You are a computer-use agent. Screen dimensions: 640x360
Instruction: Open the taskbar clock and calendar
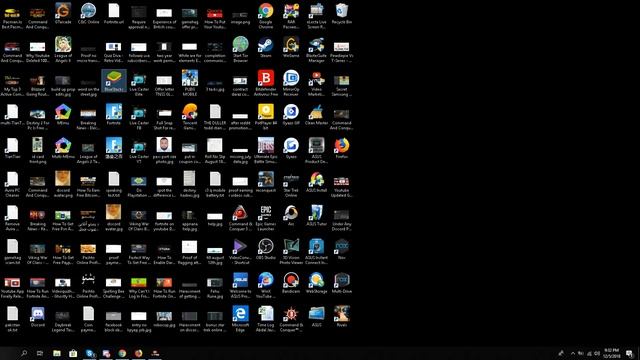click(x=611, y=353)
